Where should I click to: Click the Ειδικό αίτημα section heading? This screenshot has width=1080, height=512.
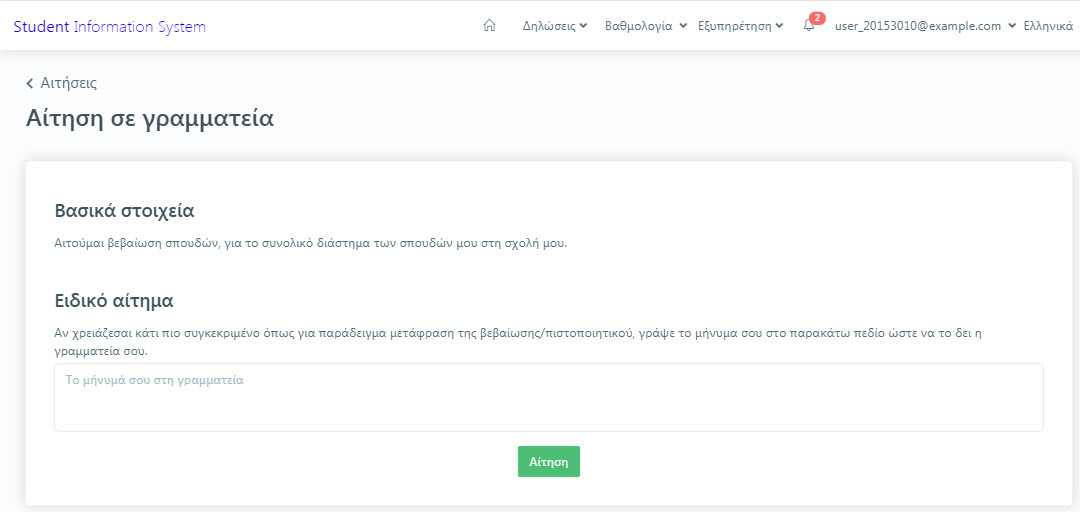pyautogui.click(x=114, y=301)
